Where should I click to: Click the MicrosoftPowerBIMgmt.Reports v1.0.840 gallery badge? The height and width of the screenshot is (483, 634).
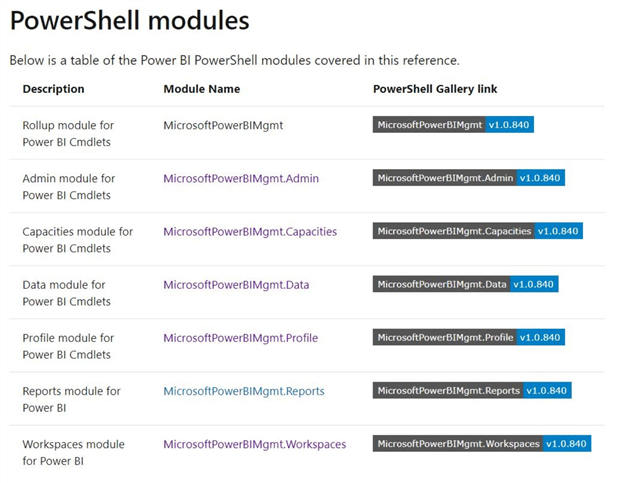[472, 391]
